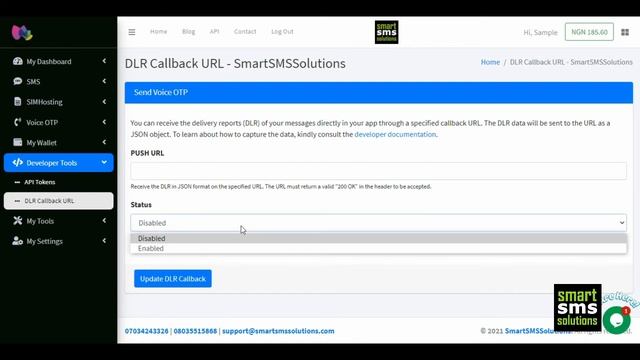Click the My Wallet icon
The width and height of the screenshot is (640, 360).
pyautogui.click(x=18, y=142)
